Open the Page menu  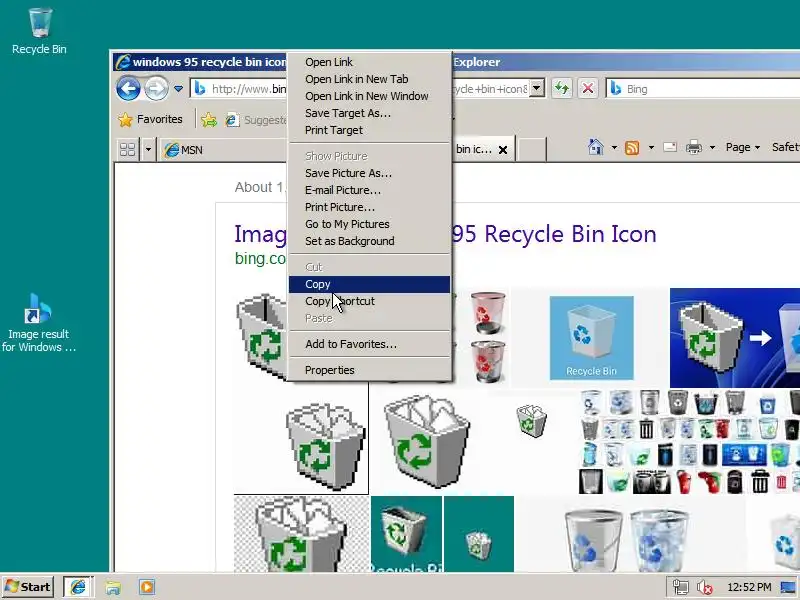743,147
